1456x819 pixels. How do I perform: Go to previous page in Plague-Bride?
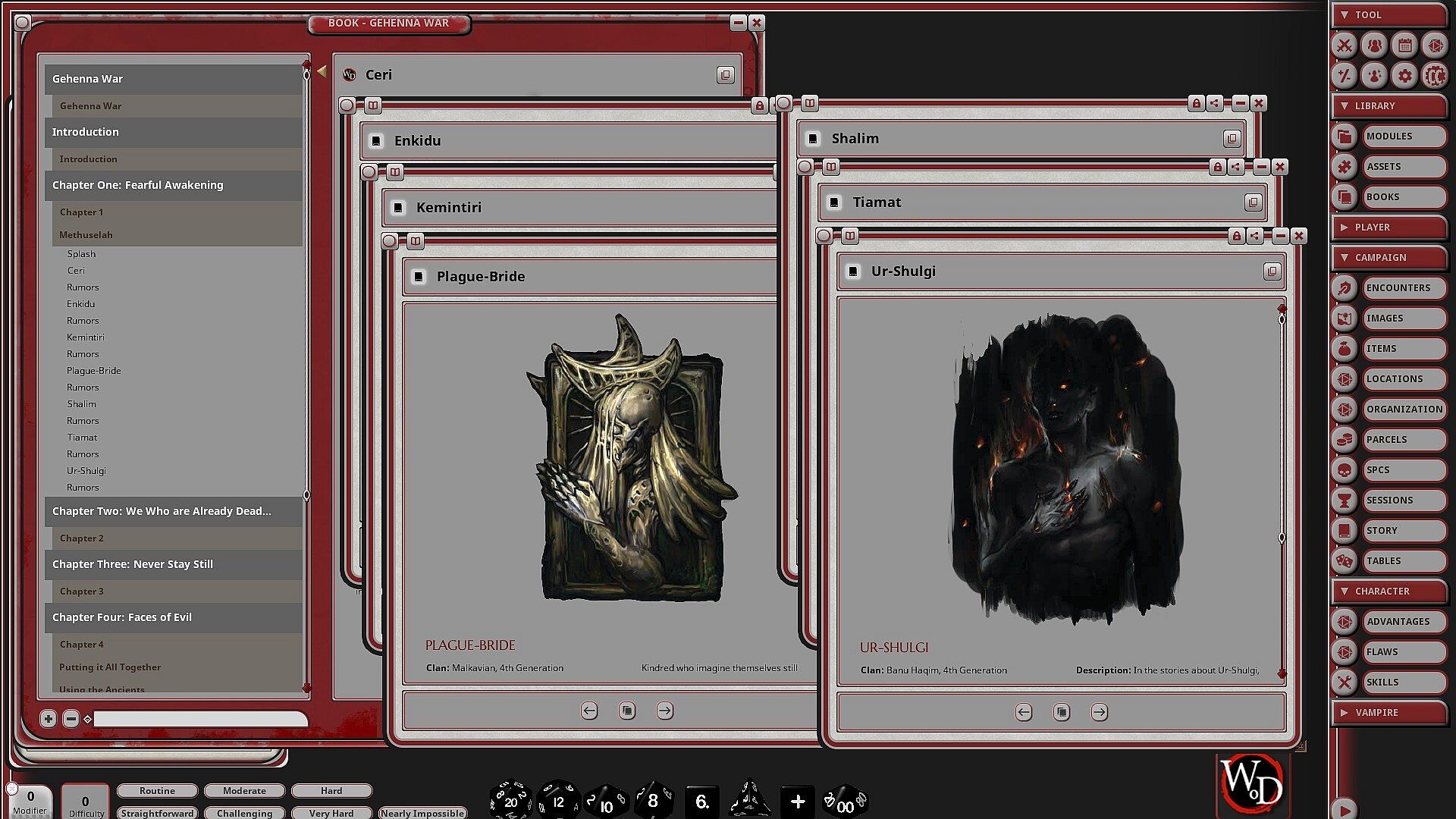click(x=589, y=711)
